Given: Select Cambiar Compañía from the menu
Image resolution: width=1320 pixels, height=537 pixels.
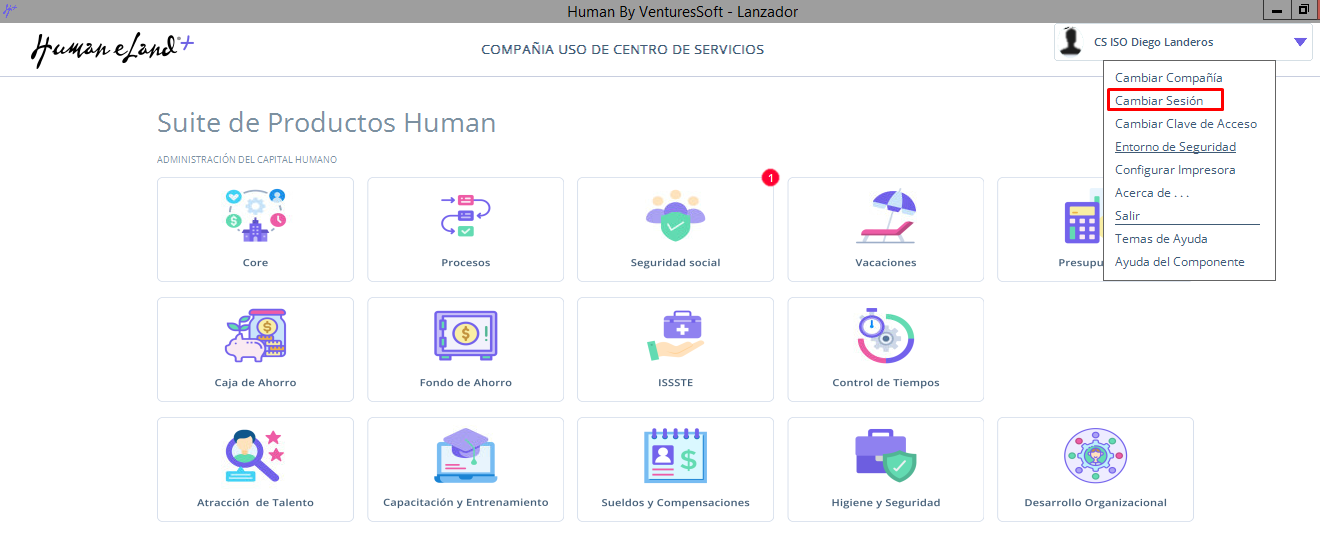Looking at the screenshot, I should pyautogui.click(x=1168, y=78).
